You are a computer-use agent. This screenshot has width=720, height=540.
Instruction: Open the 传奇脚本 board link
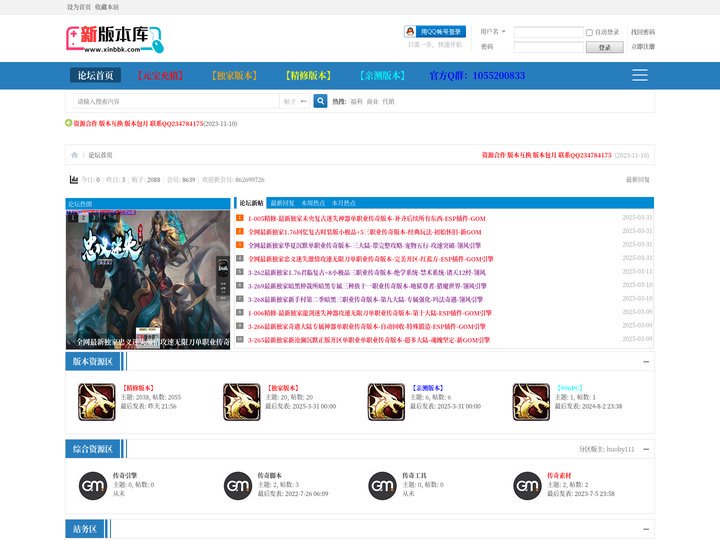click(270, 475)
